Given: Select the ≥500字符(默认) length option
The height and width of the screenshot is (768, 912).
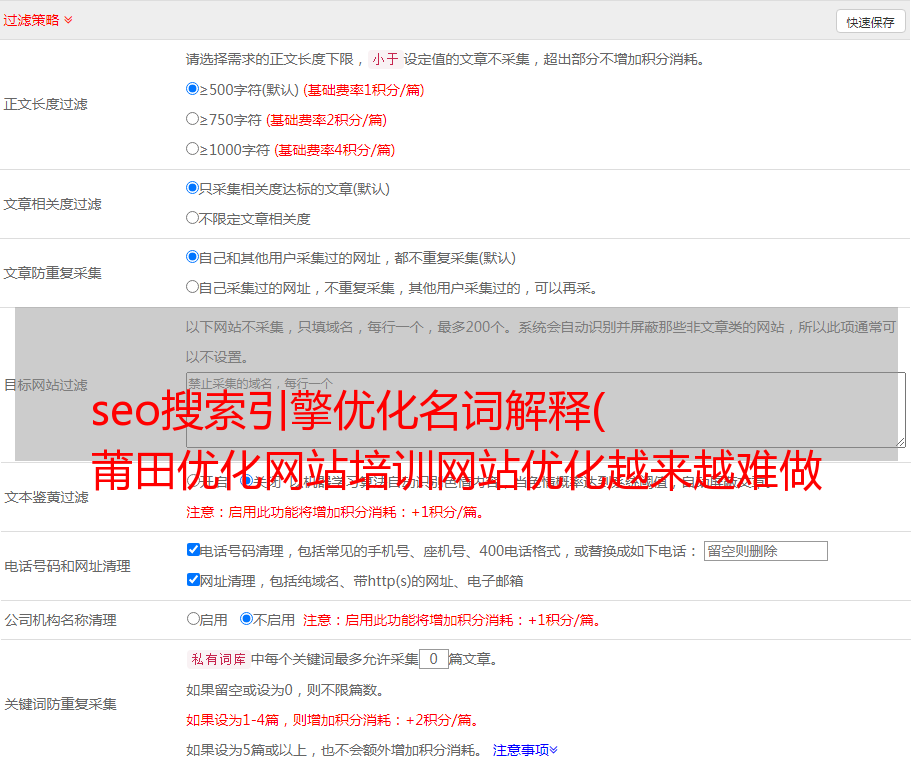Looking at the screenshot, I should (192, 89).
